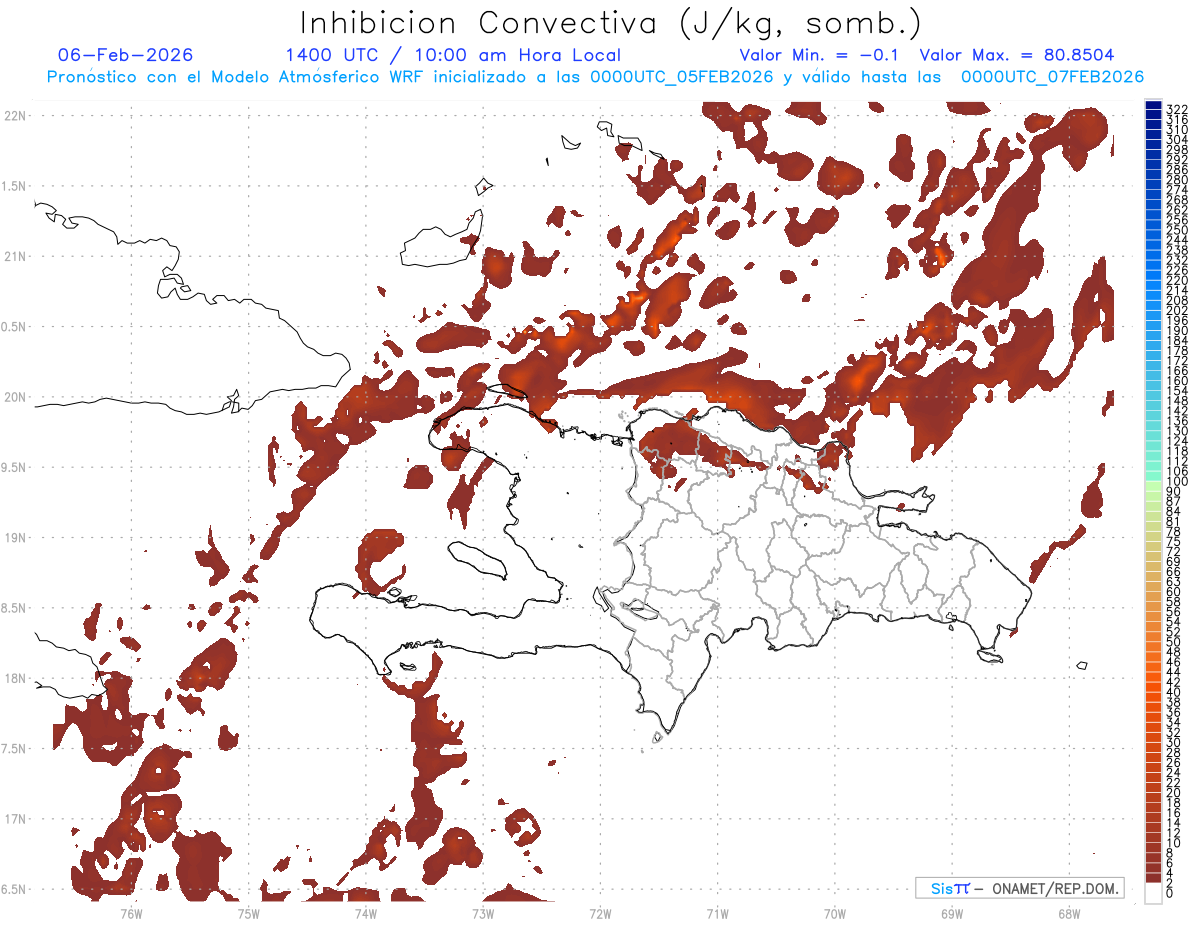The image size is (1200, 927).
Task: Click the '1.5N' latitude label
Action: coord(14,186)
